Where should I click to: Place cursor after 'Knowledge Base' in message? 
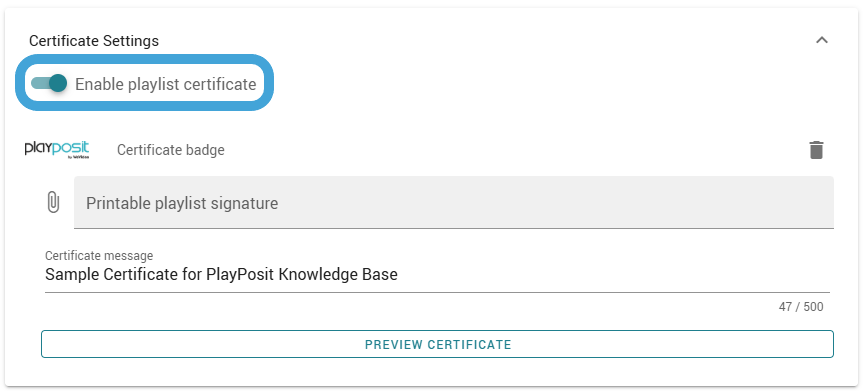pyautogui.click(x=398, y=274)
